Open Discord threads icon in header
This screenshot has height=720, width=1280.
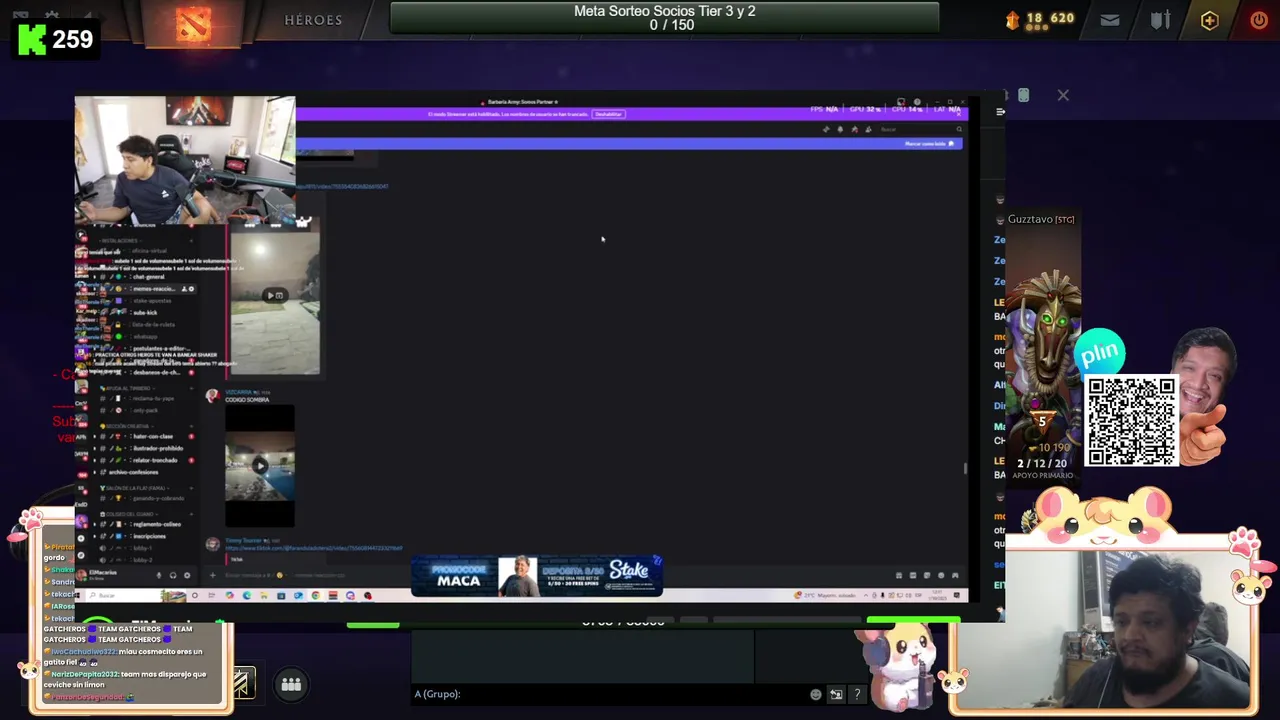[826, 129]
